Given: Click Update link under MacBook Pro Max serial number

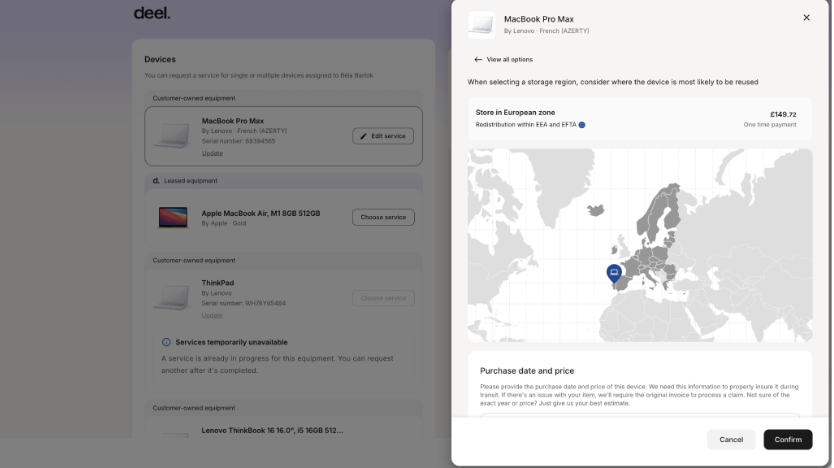Looking at the screenshot, I should tap(212, 153).
